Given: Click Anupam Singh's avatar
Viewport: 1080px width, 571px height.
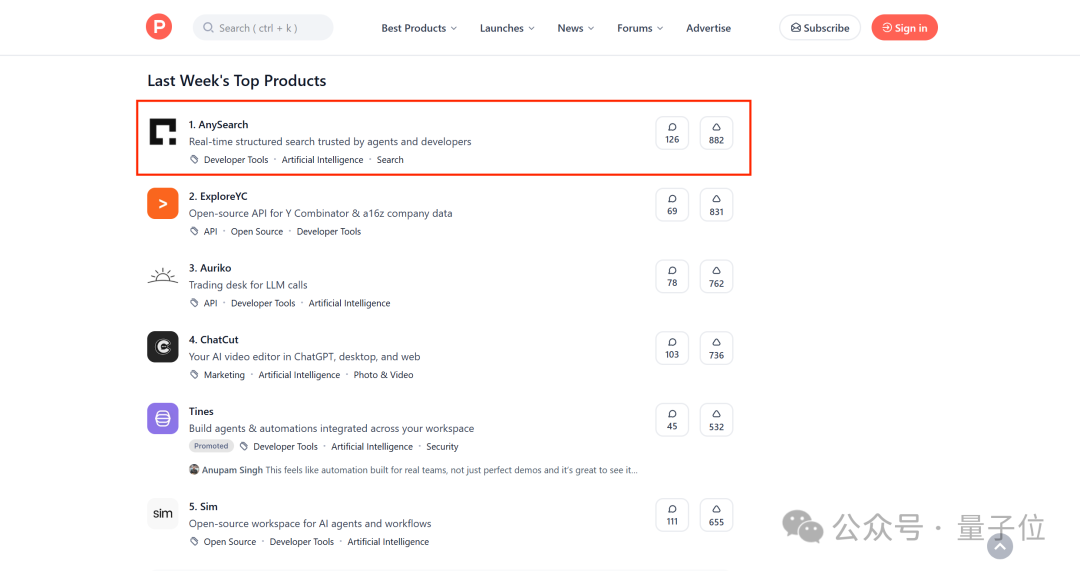Looking at the screenshot, I should 194,470.
